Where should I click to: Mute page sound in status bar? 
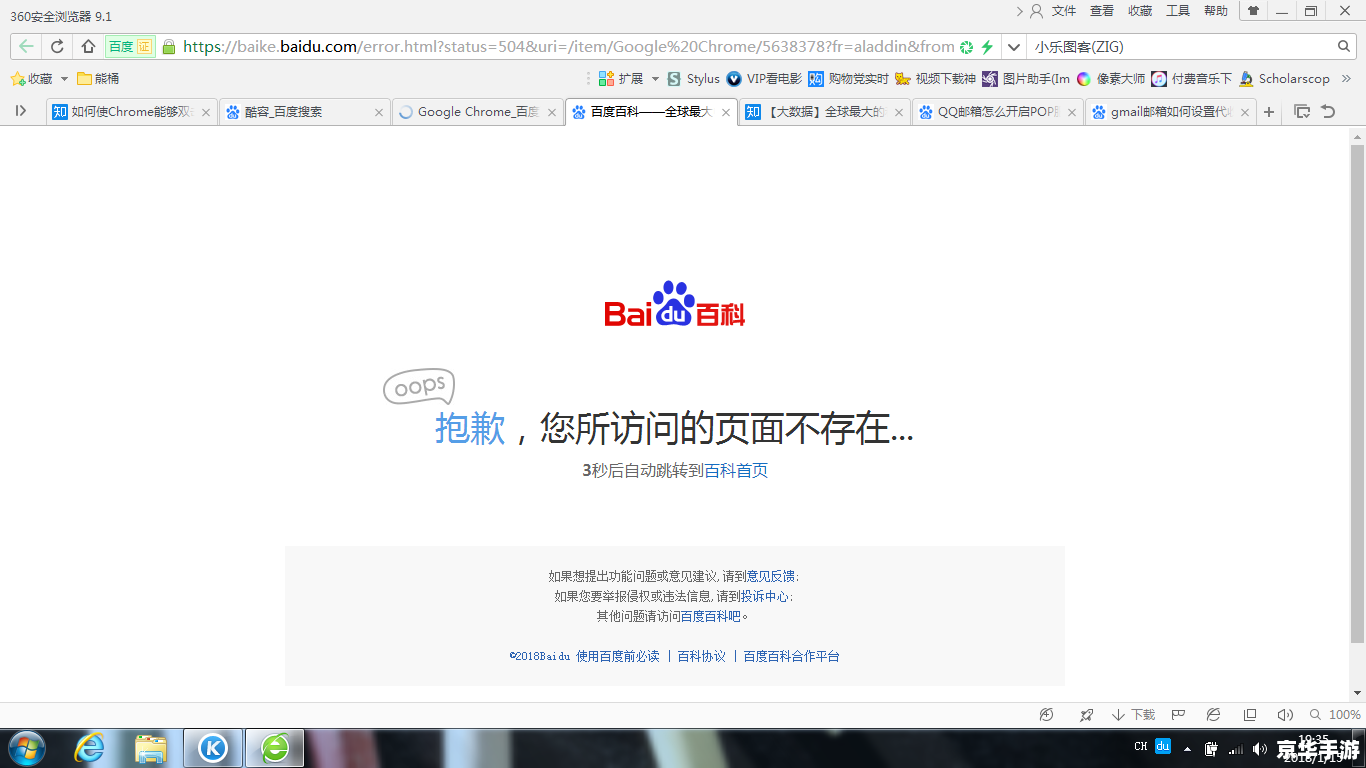1285,715
